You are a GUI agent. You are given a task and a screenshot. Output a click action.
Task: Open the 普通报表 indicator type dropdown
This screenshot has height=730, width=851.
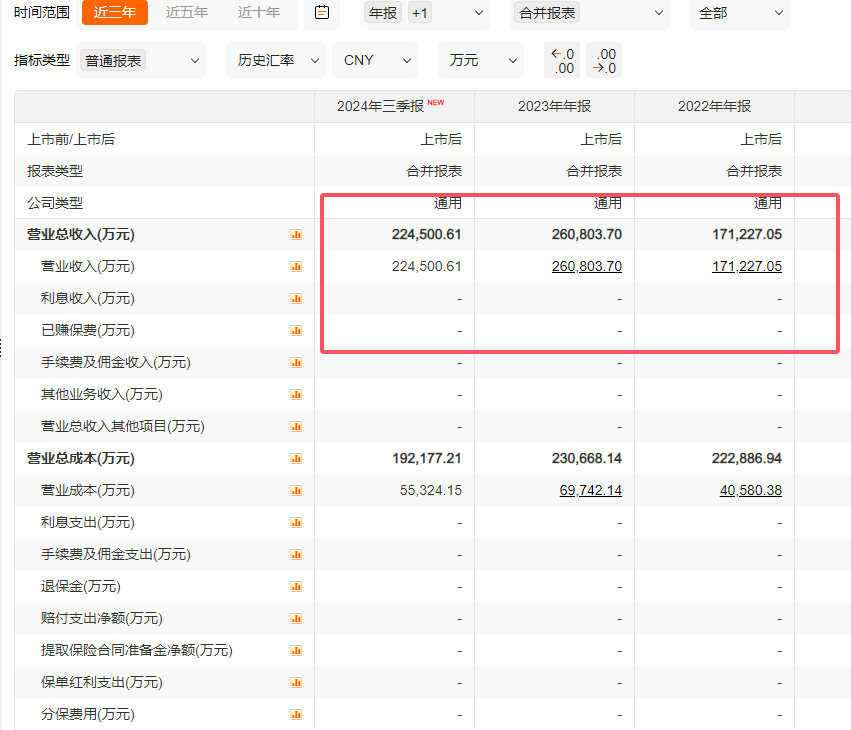click(140, 61)
